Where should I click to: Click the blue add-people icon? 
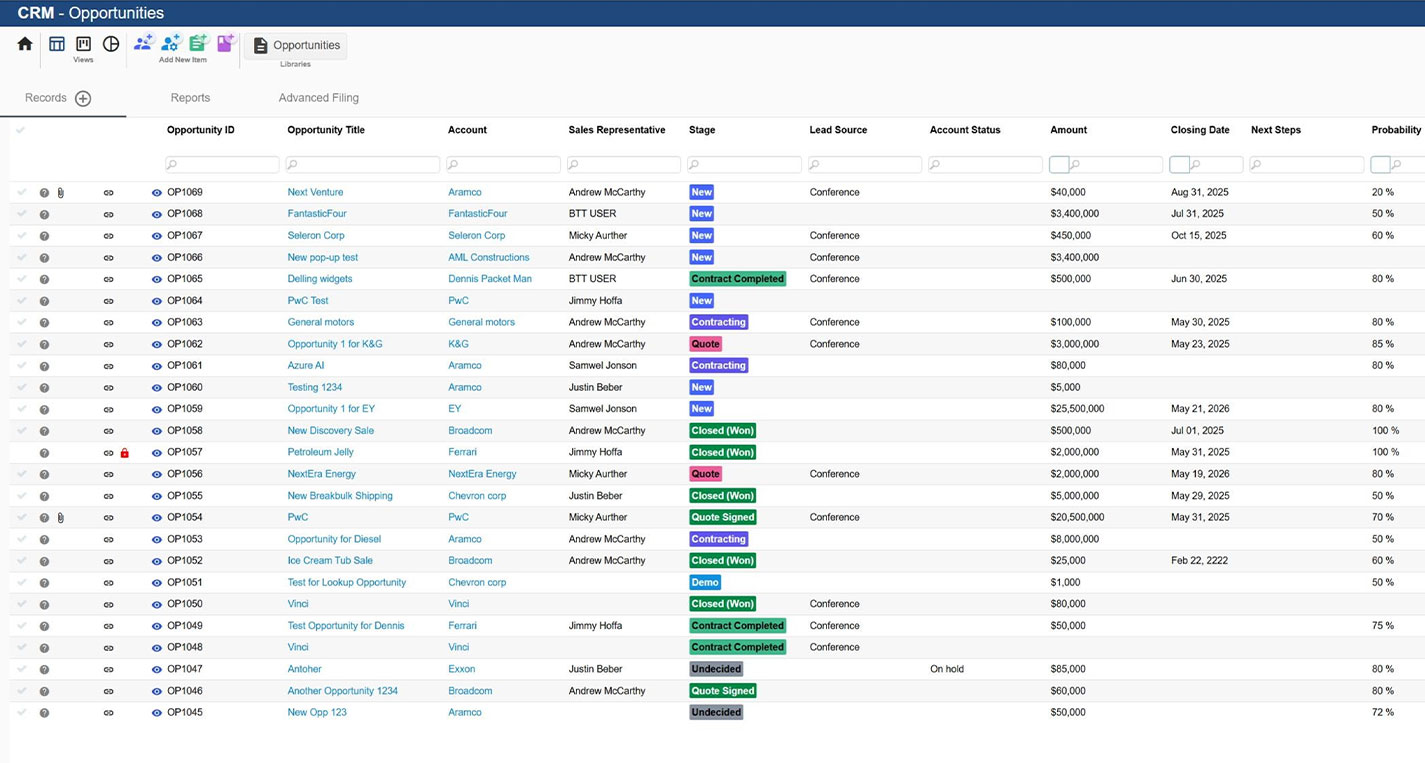pos(143,43)
